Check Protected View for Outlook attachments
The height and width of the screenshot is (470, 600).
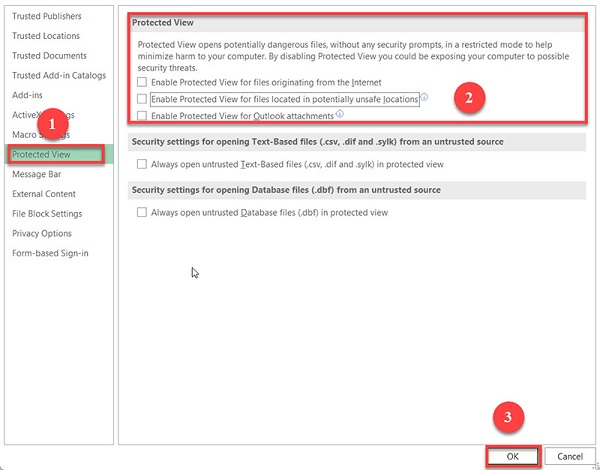point(142,116)
